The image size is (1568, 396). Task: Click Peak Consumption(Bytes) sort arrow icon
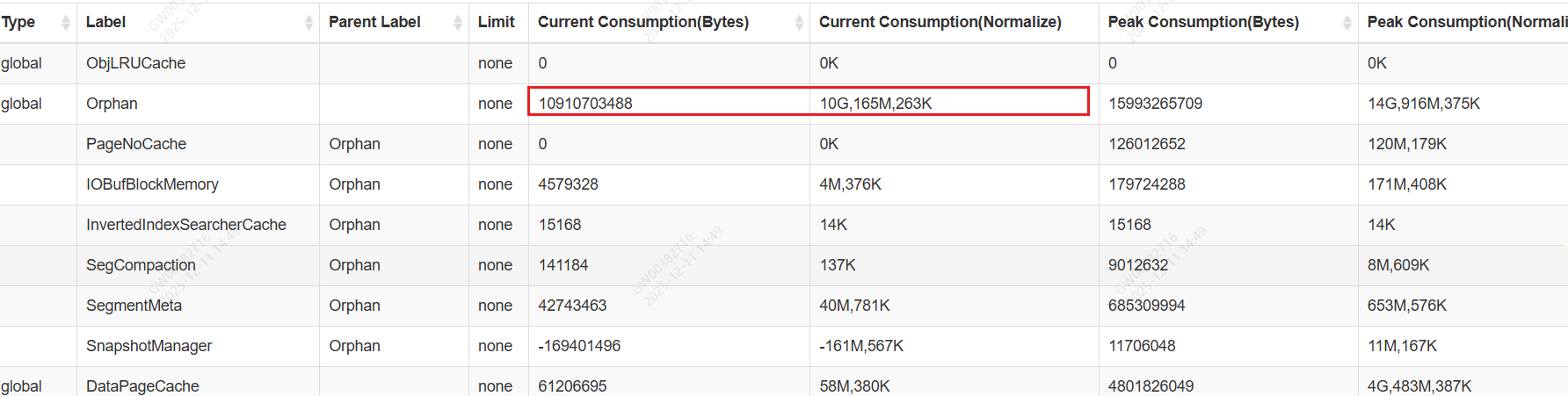pyautogui.click(x=1347, y=23)
